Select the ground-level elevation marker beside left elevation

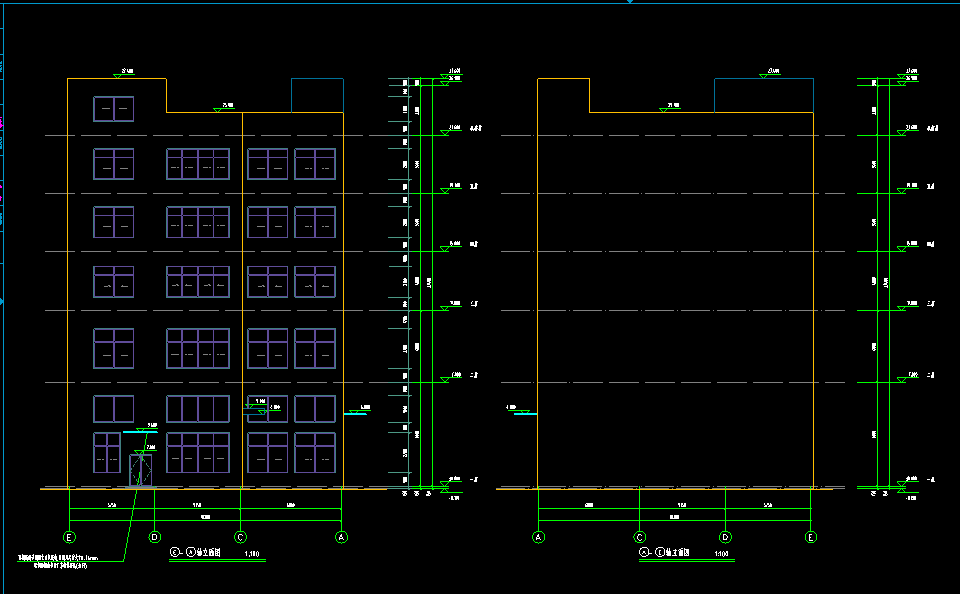point(444,485)
